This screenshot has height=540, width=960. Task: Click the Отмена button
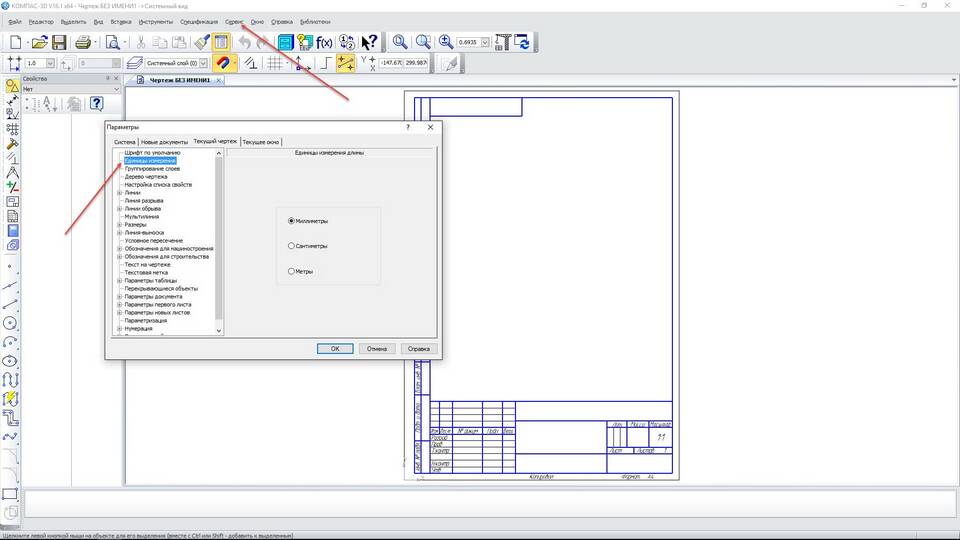(376, 349)
